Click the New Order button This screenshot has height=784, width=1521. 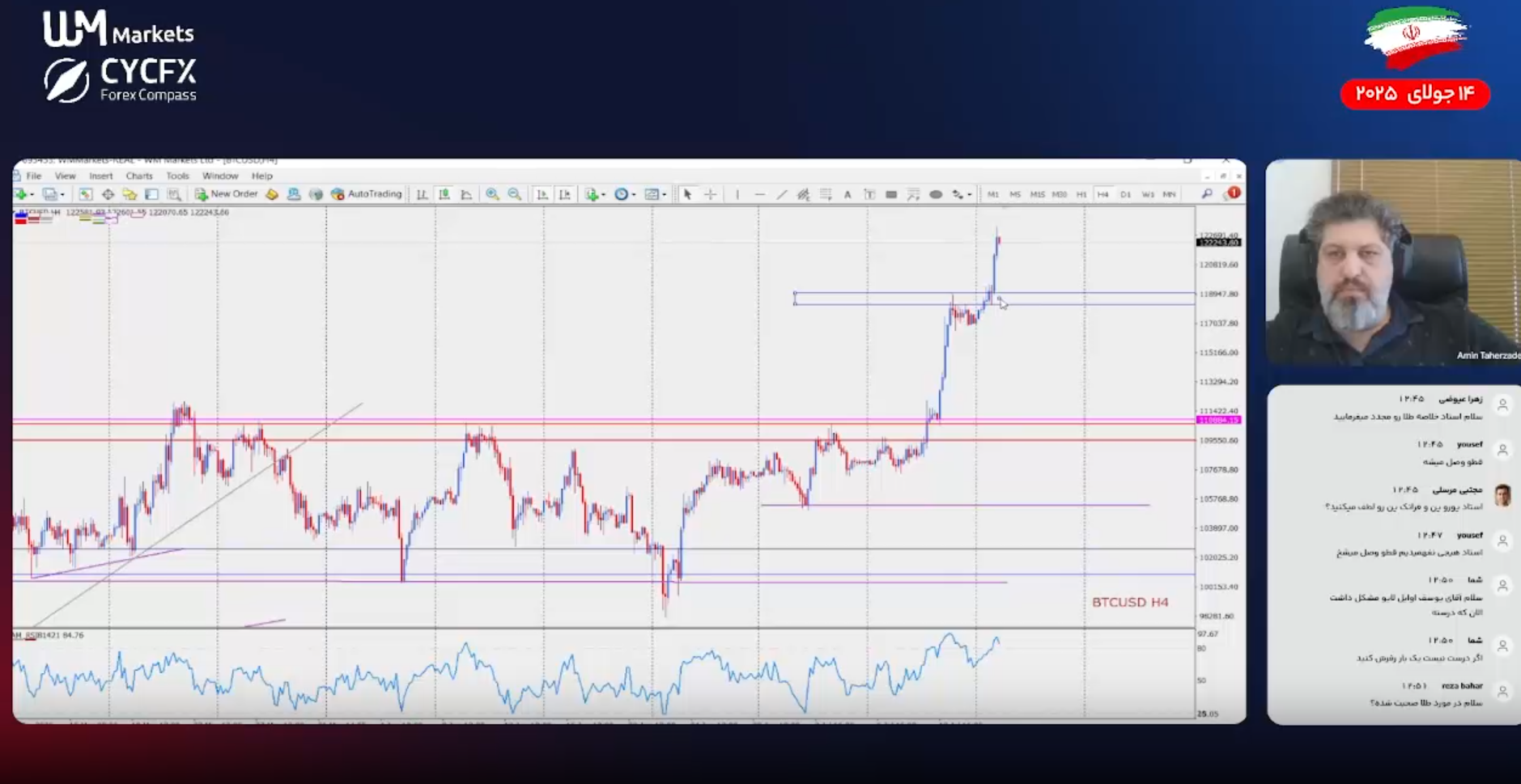coord(226,194)
